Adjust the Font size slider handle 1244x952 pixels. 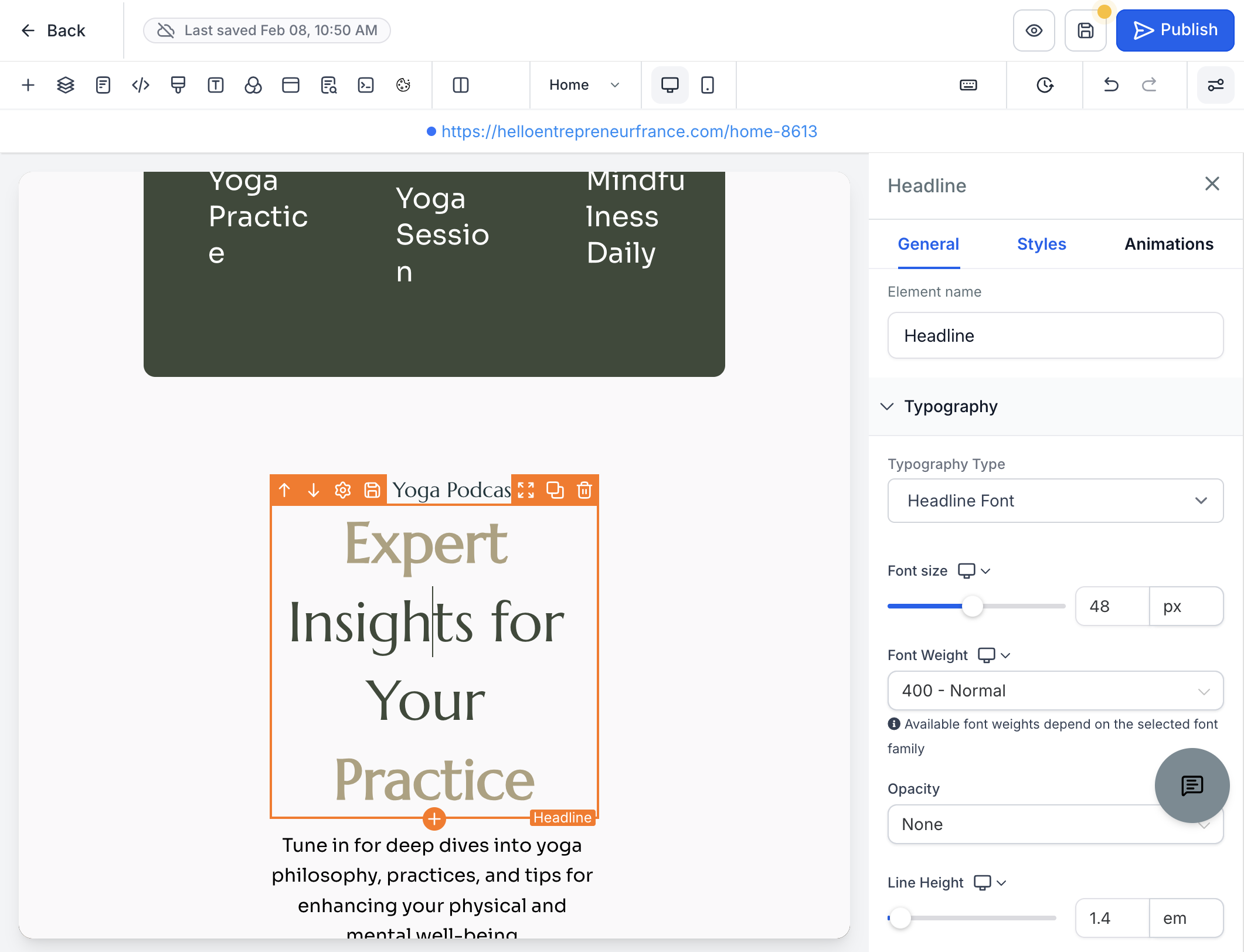[x=973, y=606]
